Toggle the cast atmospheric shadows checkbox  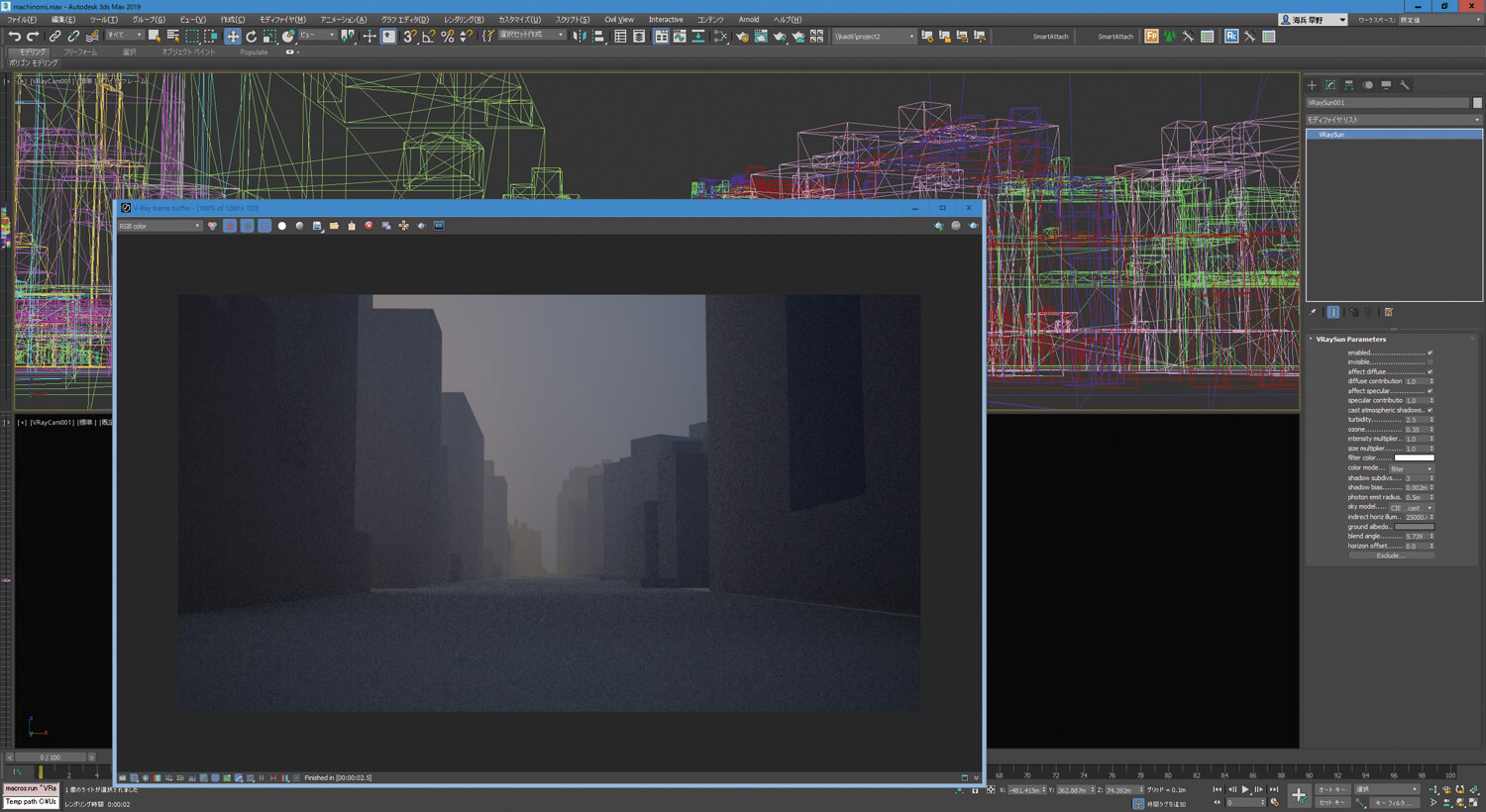point(1430,410)
